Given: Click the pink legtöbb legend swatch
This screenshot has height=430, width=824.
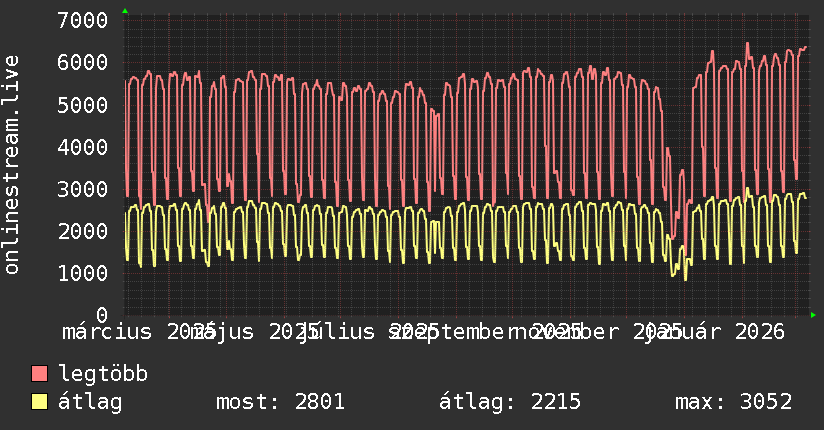Looking at the screenshot, I should point(39,374).
